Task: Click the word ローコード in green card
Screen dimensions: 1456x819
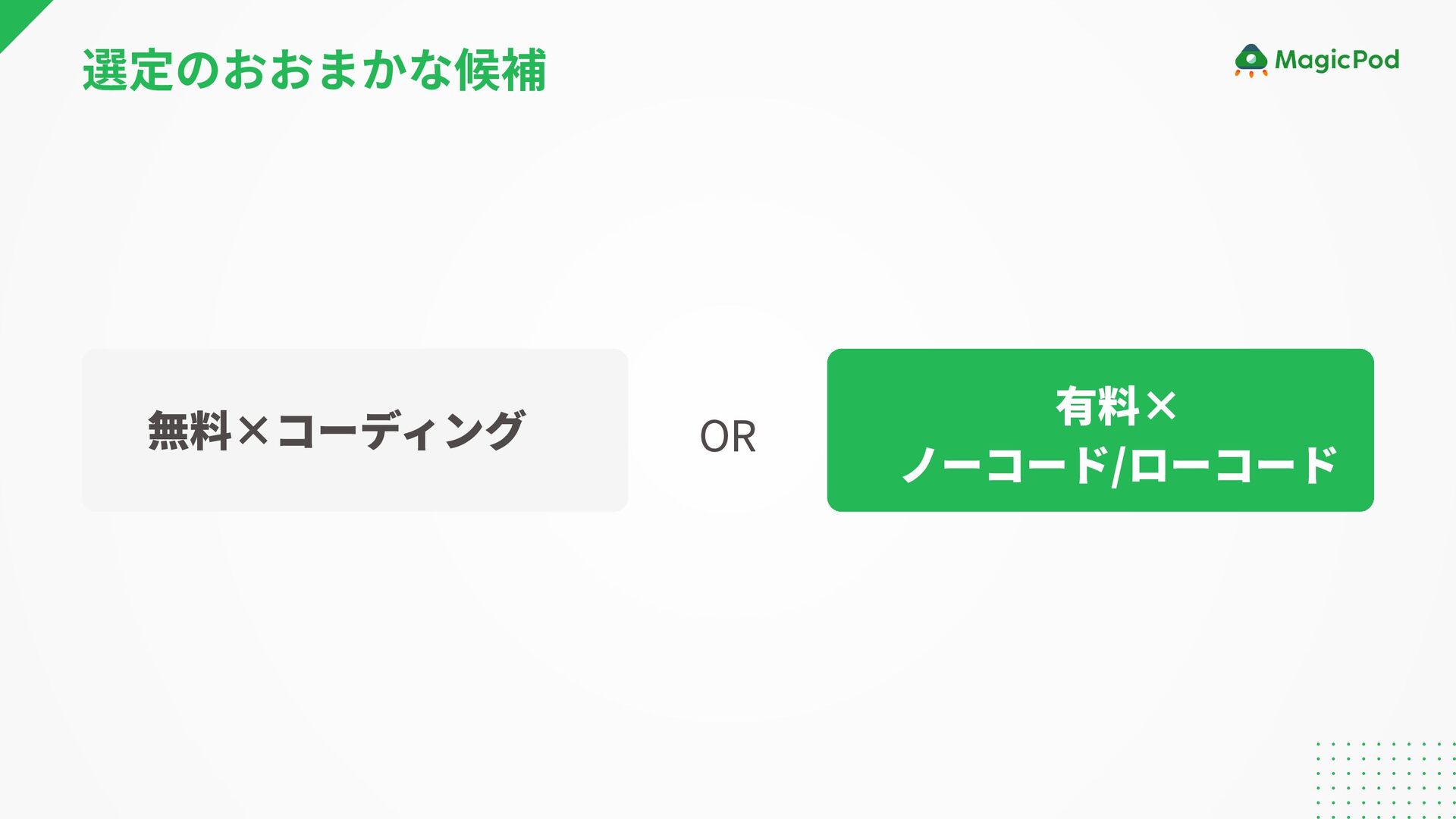Action: coord(1232,465)
